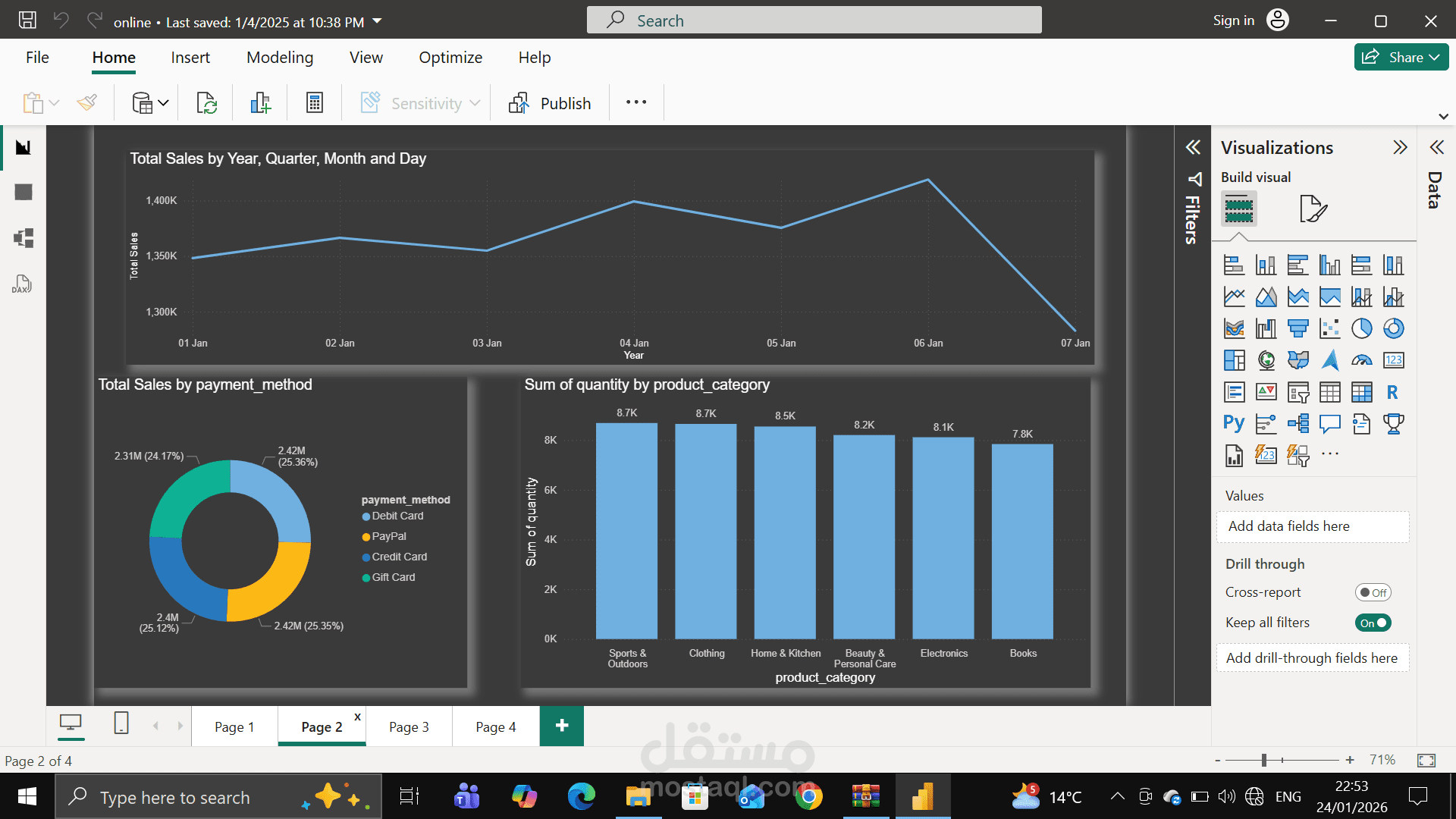Expand the Data pane
Viewport: 1456px width, 819px height.
click(x=1436, y=147)
